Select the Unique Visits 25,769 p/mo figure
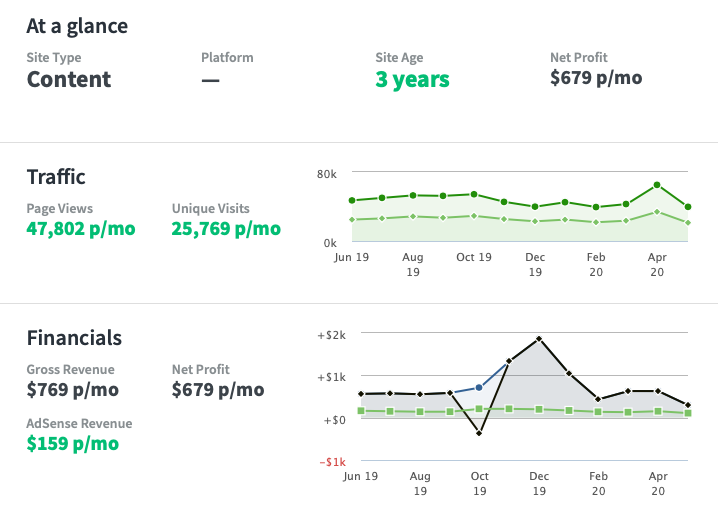 [x=226, y=229]
